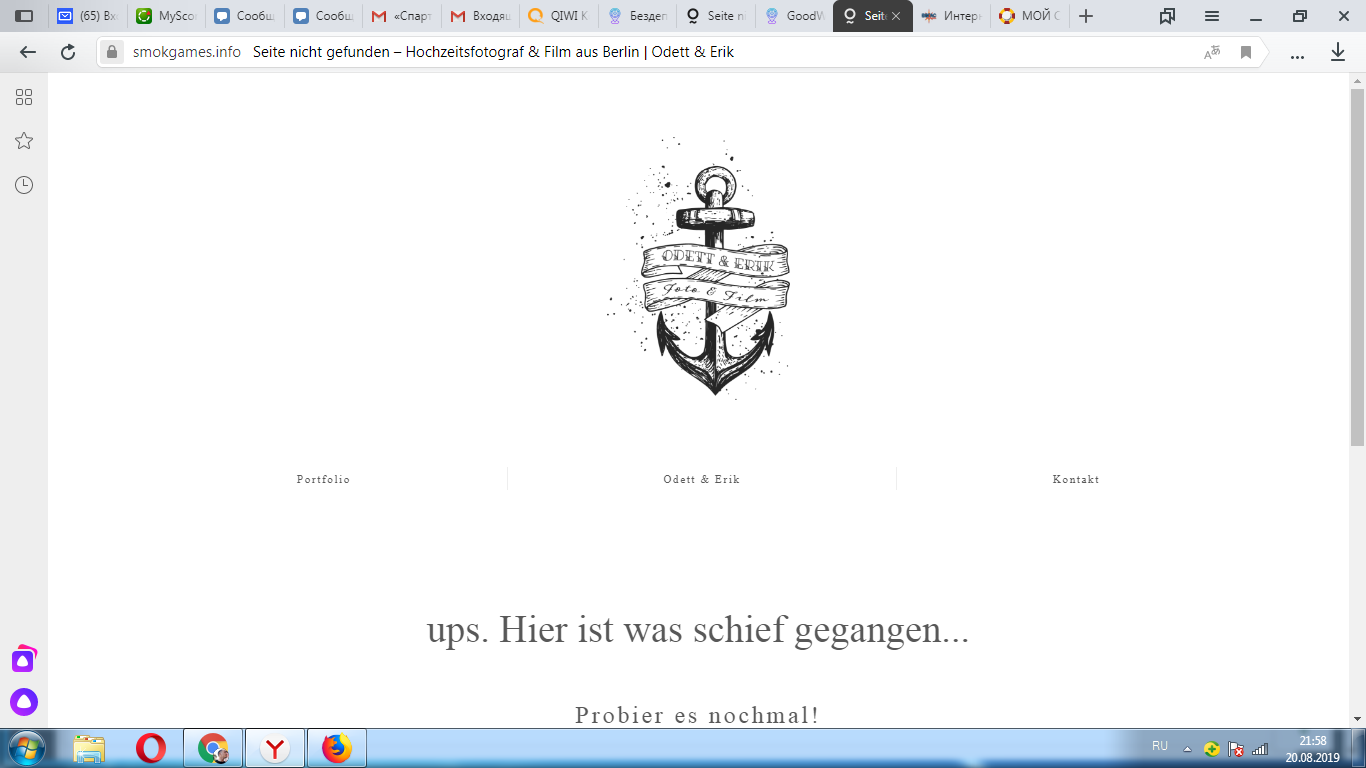
Task: Open network signal tray icon
Action: pos(1260,749)
